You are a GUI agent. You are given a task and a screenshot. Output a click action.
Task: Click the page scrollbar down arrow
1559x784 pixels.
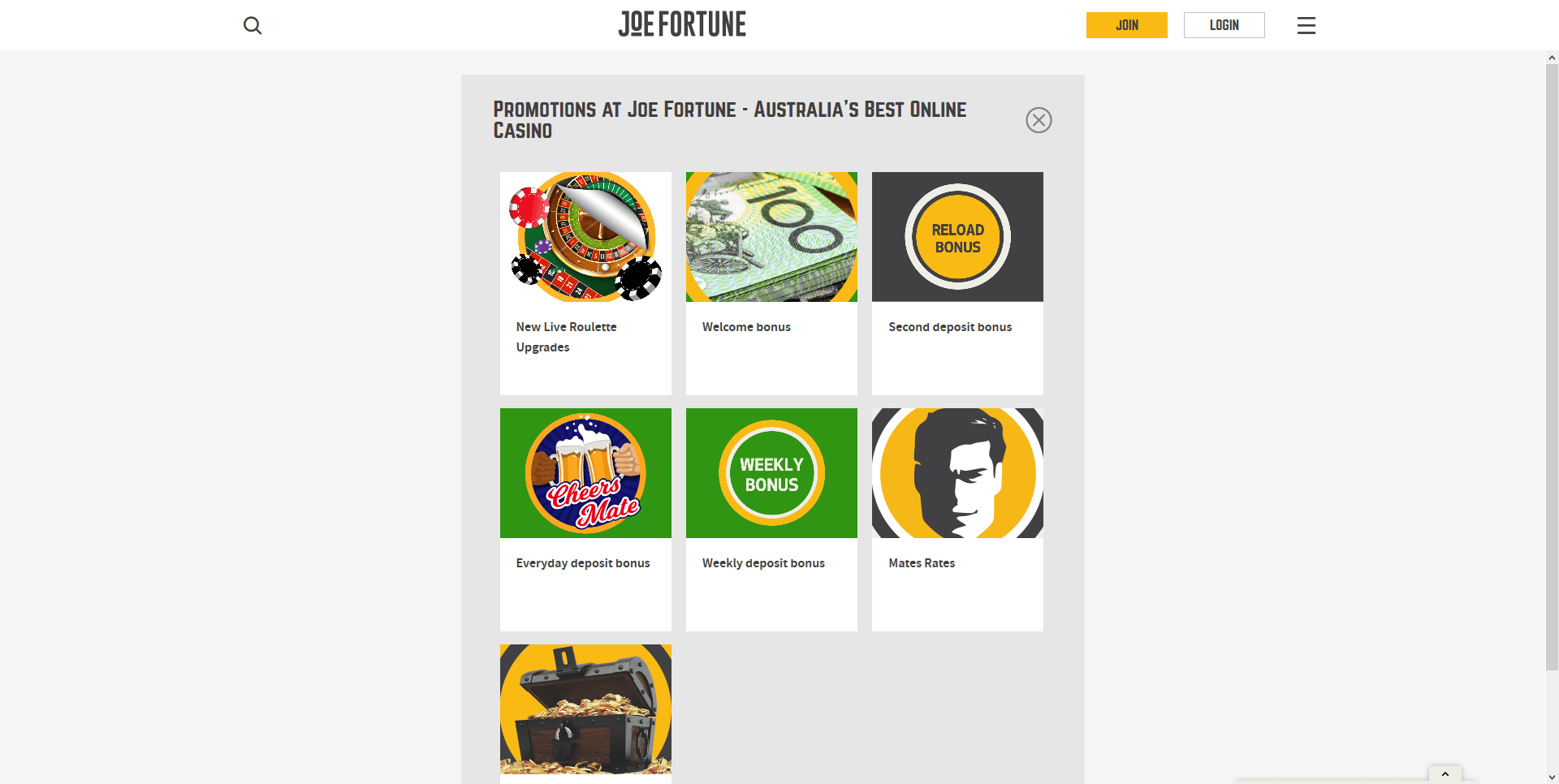pyautogui.click(x=1552, y=777)
